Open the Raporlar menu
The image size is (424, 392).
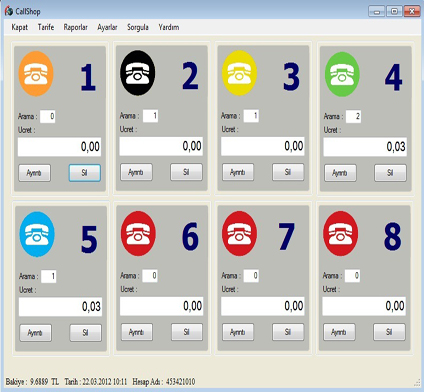click(x=75, y=27)
